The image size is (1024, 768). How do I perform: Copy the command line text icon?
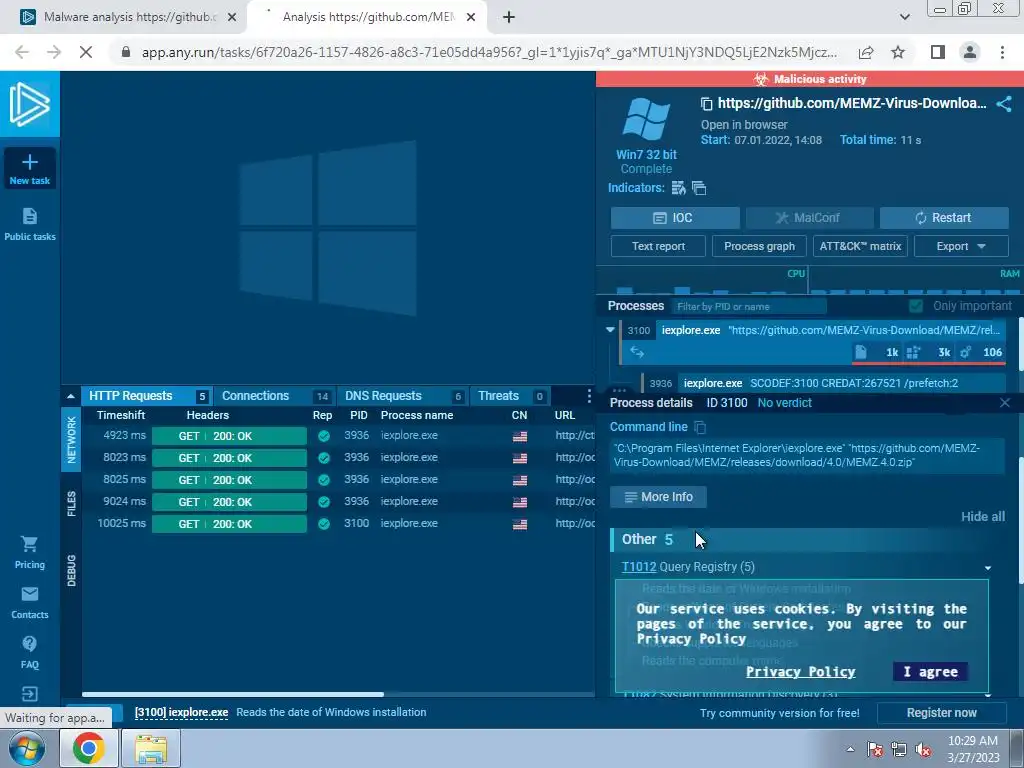700,427
